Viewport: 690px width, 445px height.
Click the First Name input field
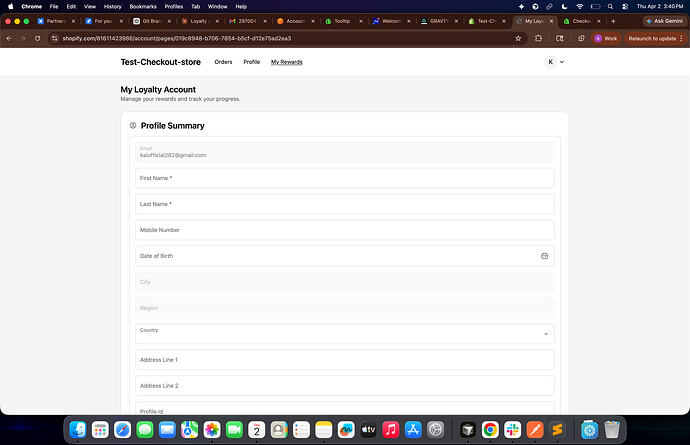[x=345, y=178]
